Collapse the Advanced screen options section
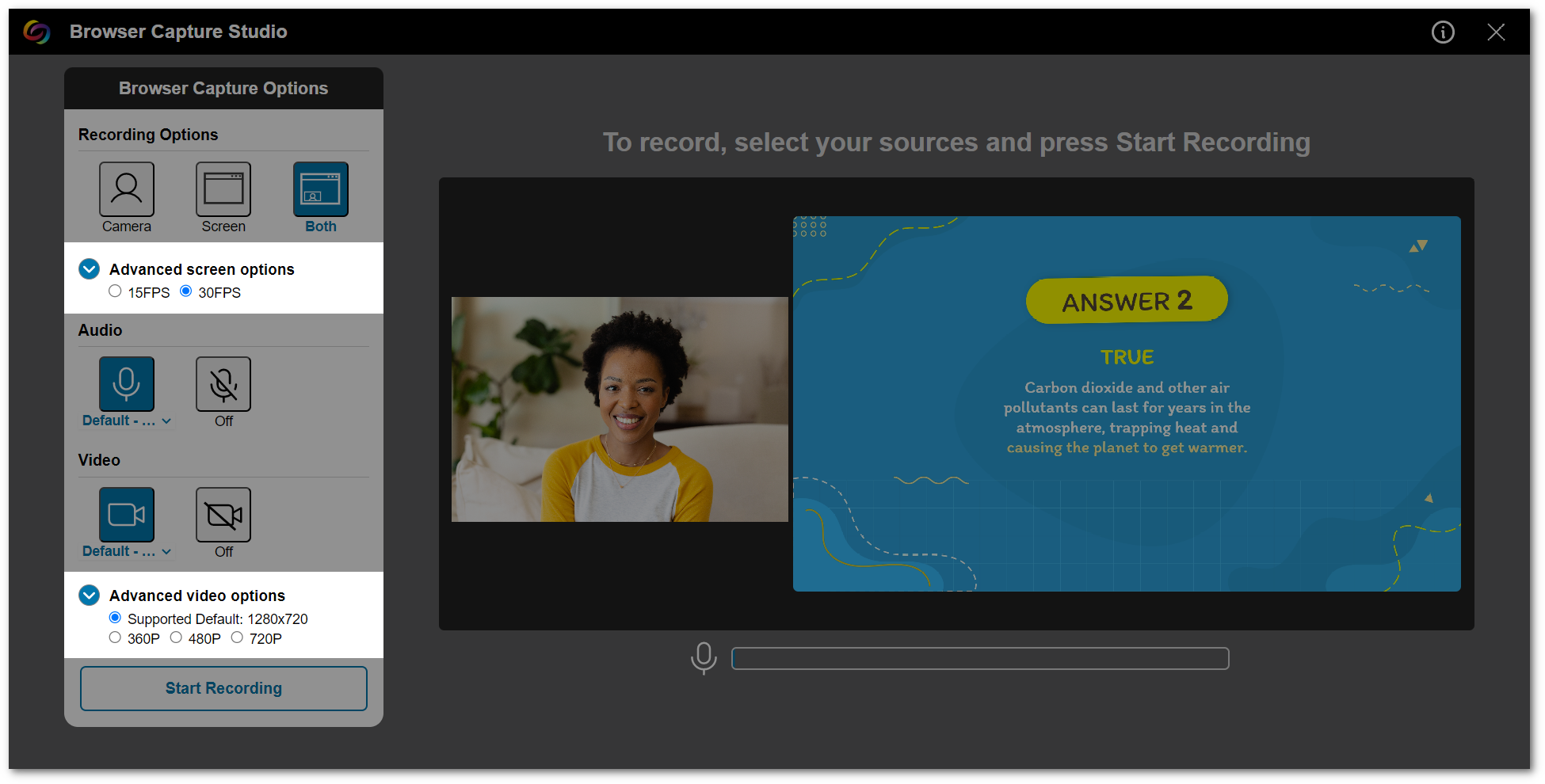The image size is (1545, 784). coord(89,269)
